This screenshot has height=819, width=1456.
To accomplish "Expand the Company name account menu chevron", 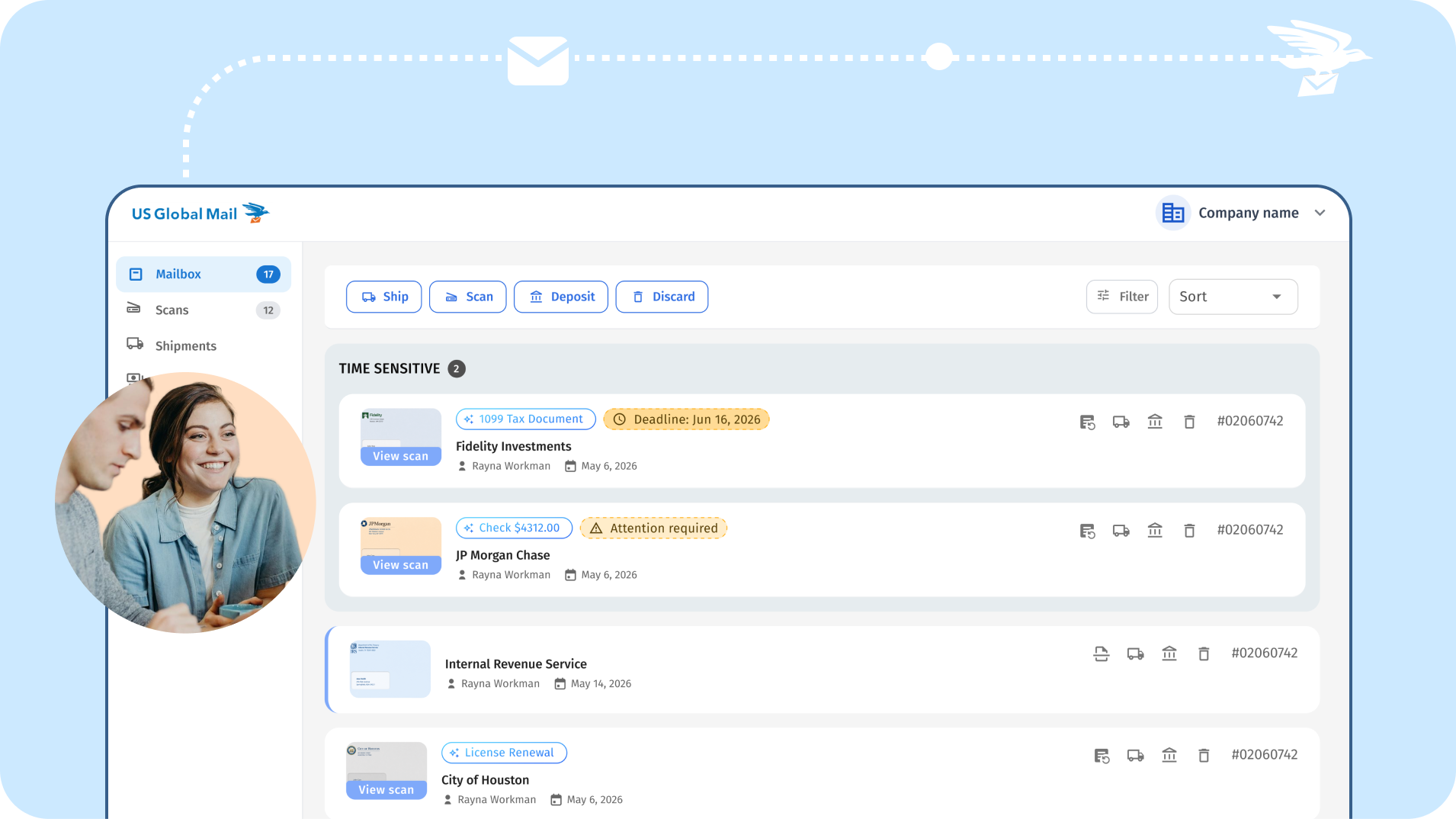I will click(1320, 213).
